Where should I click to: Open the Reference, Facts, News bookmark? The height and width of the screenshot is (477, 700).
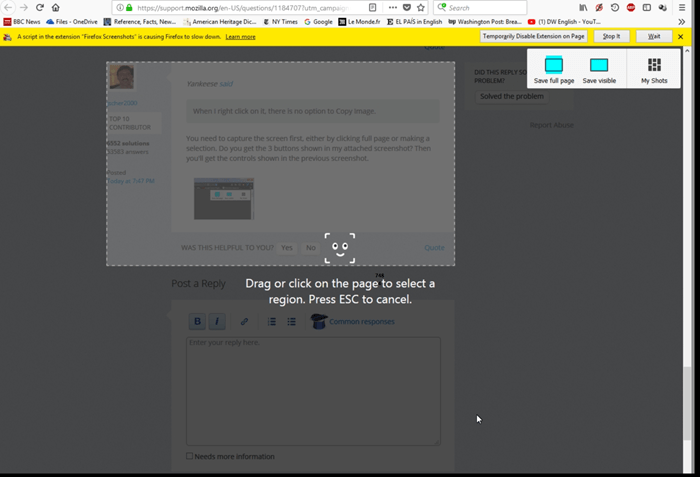pos(140,21)
